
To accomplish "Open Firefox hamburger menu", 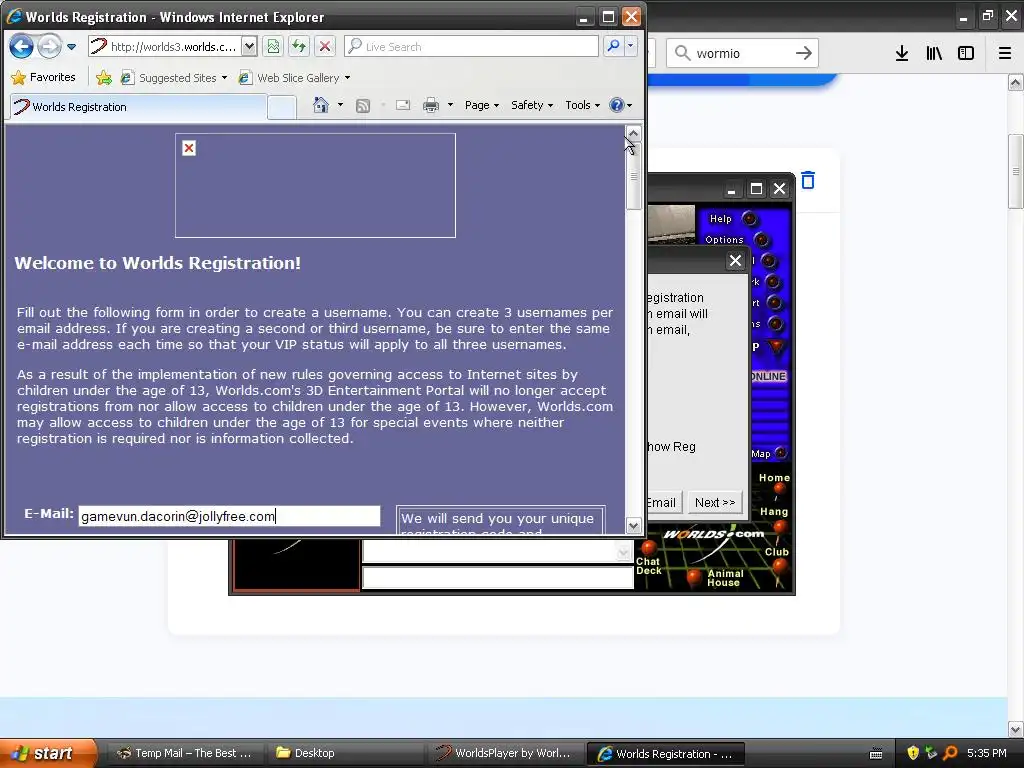I will click(x=1005, y=54).
